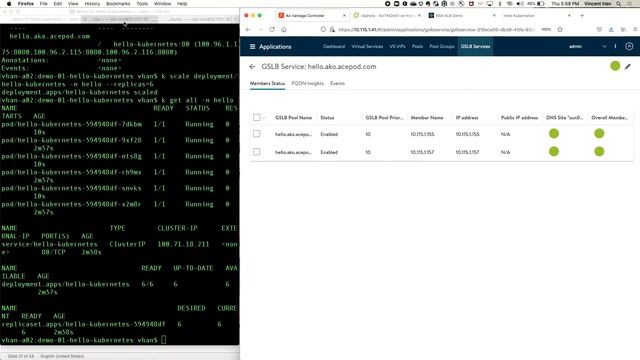Open the Firefox application menu
The width and height of the screenshot is (640, 360).
point(635,29)
